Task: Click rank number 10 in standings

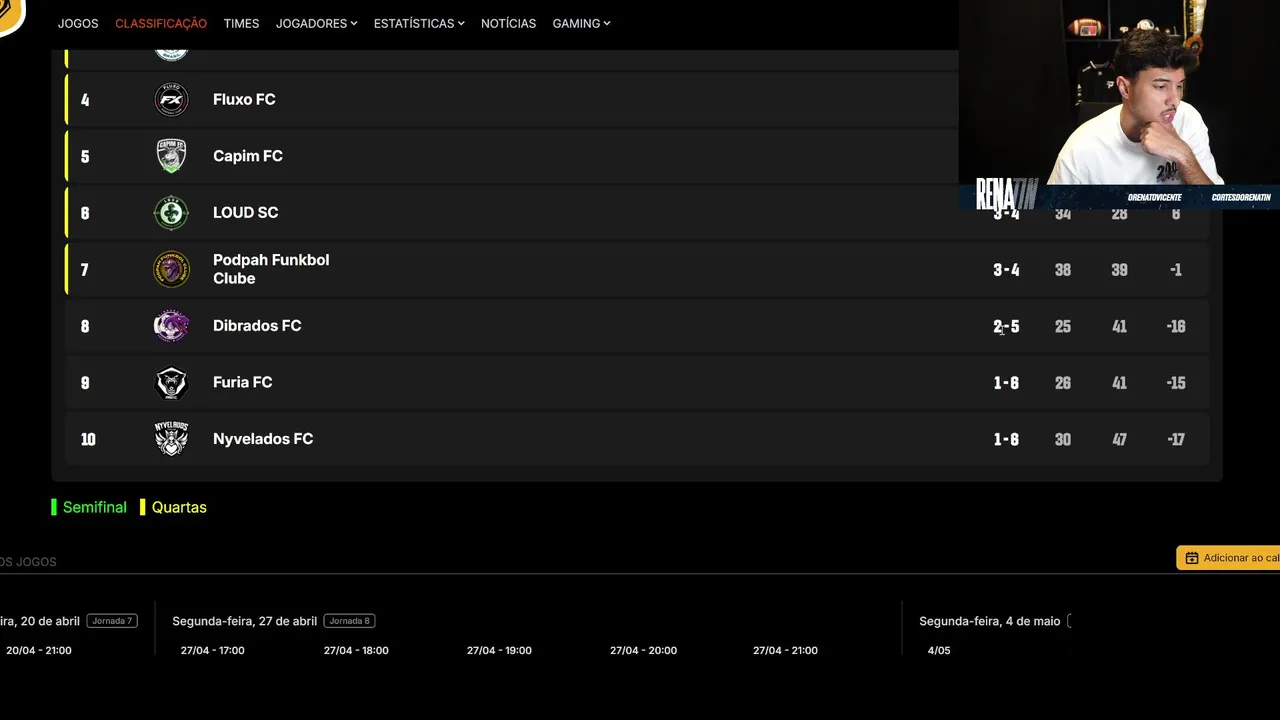Action: [88, 439]
